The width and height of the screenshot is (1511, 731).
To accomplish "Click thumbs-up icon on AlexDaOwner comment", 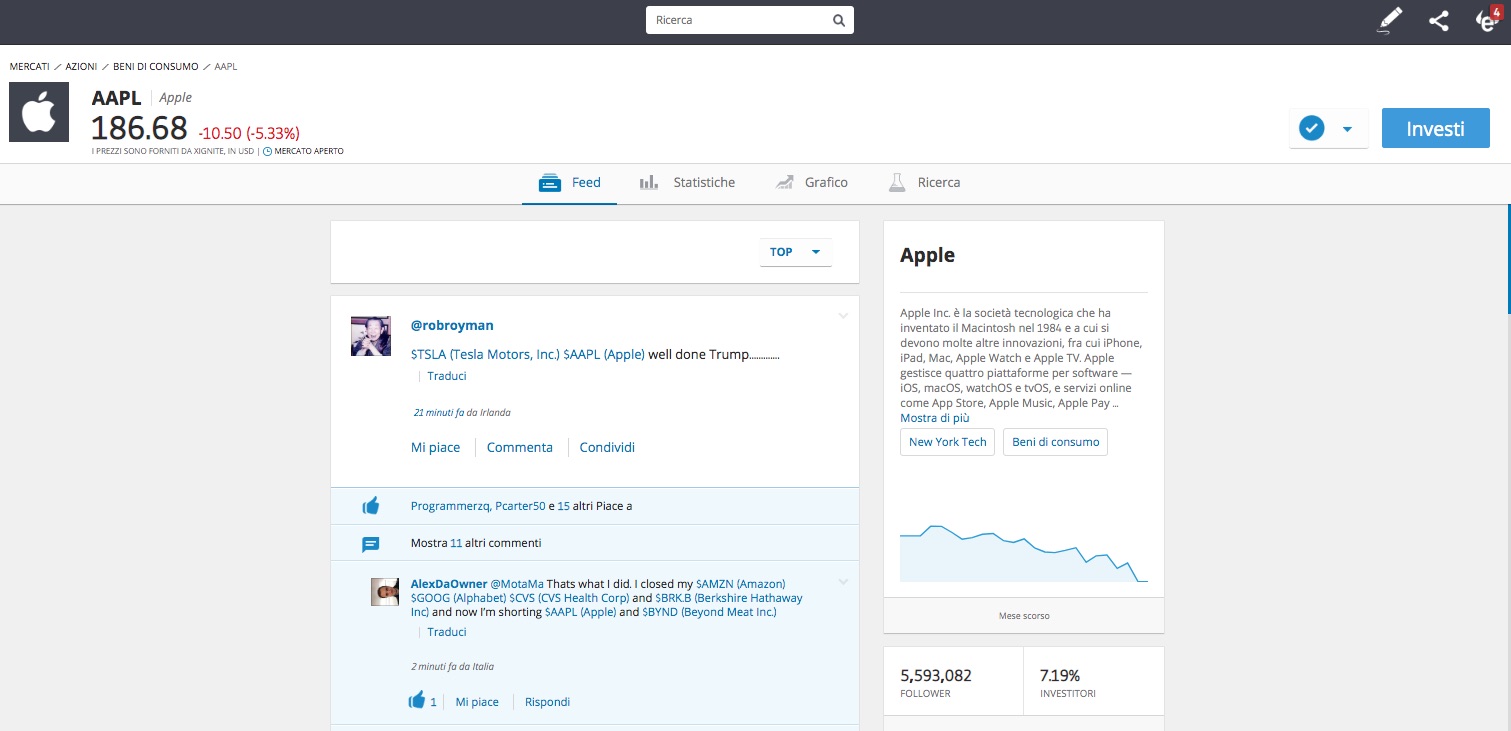I will (x=417, y=701).
